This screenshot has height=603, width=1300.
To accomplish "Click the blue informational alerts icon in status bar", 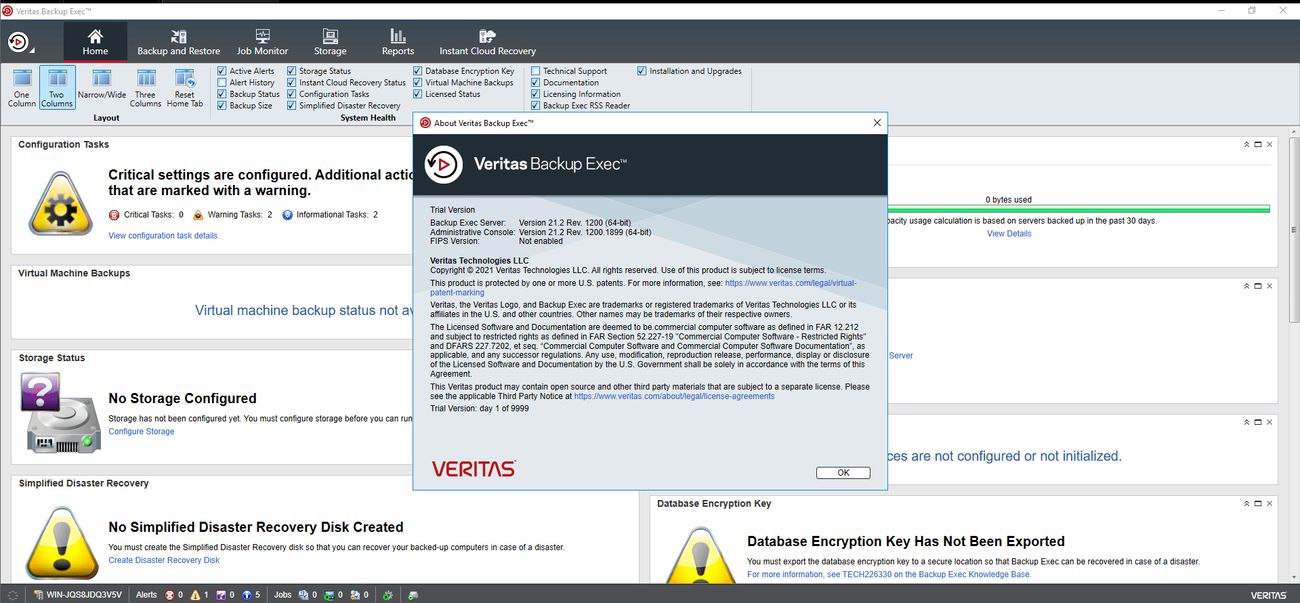I will (x=246, y=595).
